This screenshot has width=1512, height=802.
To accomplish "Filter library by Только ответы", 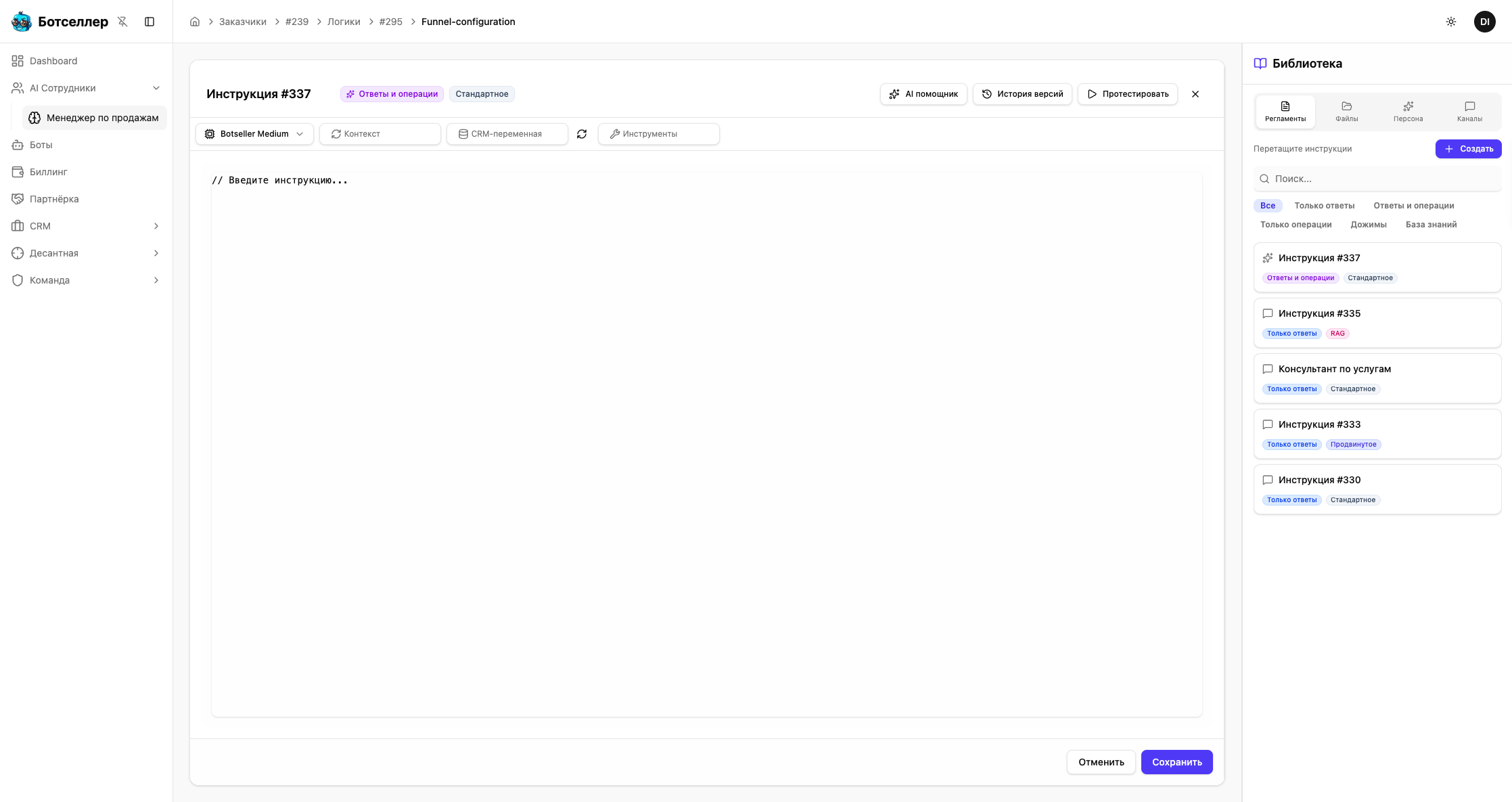I will tap(1324, 206).
